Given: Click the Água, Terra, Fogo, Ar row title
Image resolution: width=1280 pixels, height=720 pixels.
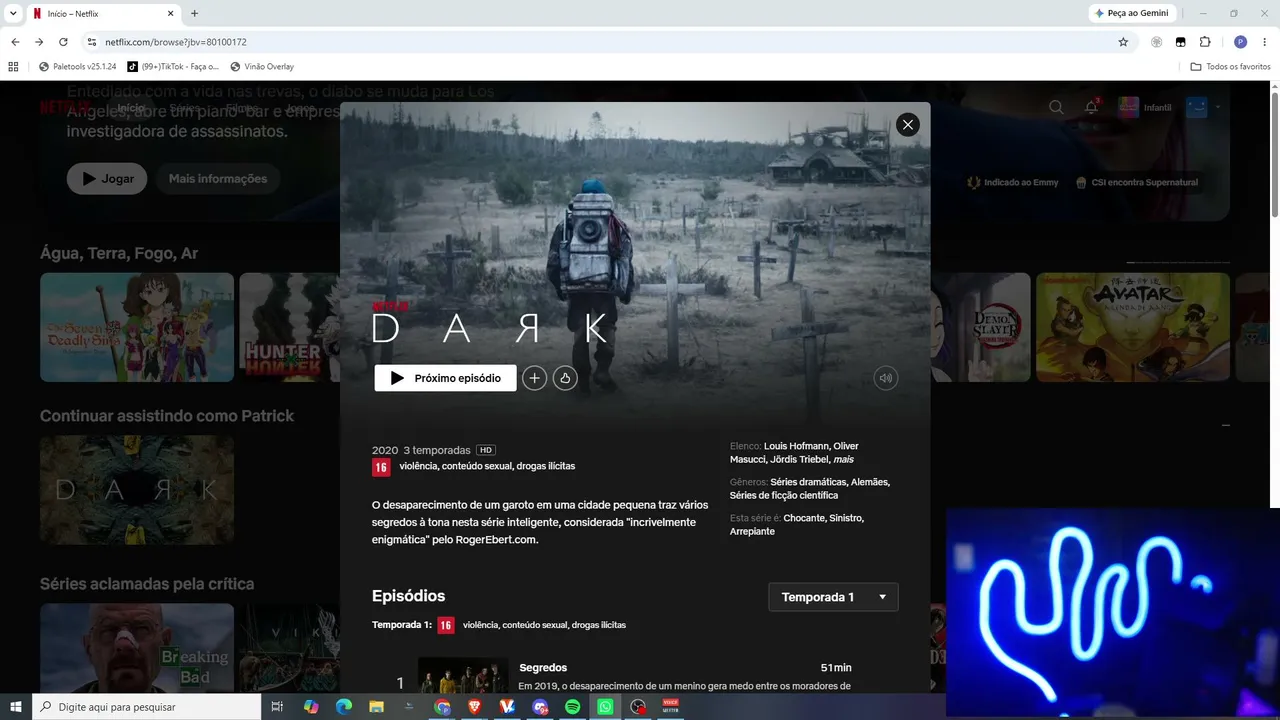Looking at the screenshot, I should 119,253.
